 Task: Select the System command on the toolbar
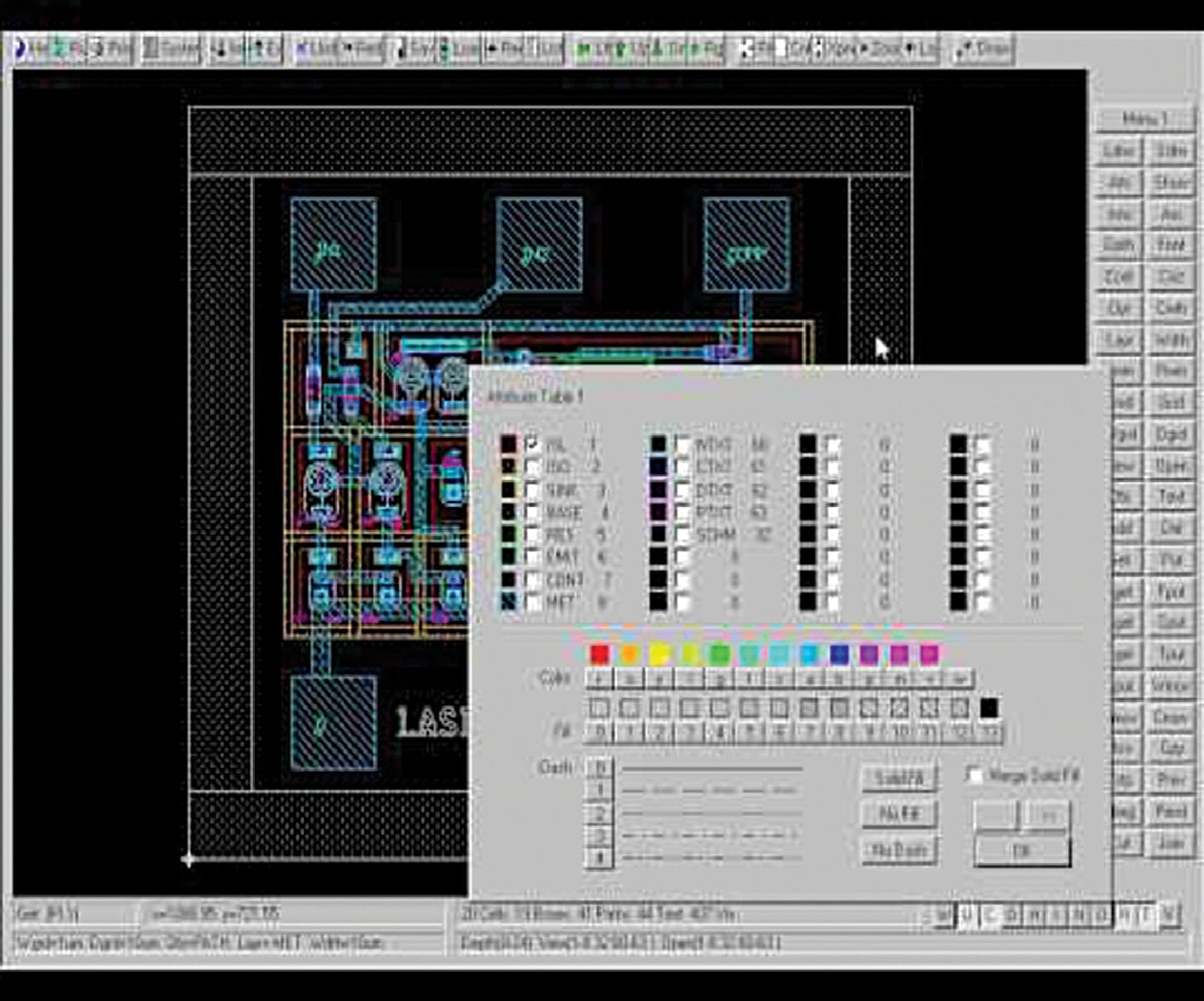tap(170, 48)
